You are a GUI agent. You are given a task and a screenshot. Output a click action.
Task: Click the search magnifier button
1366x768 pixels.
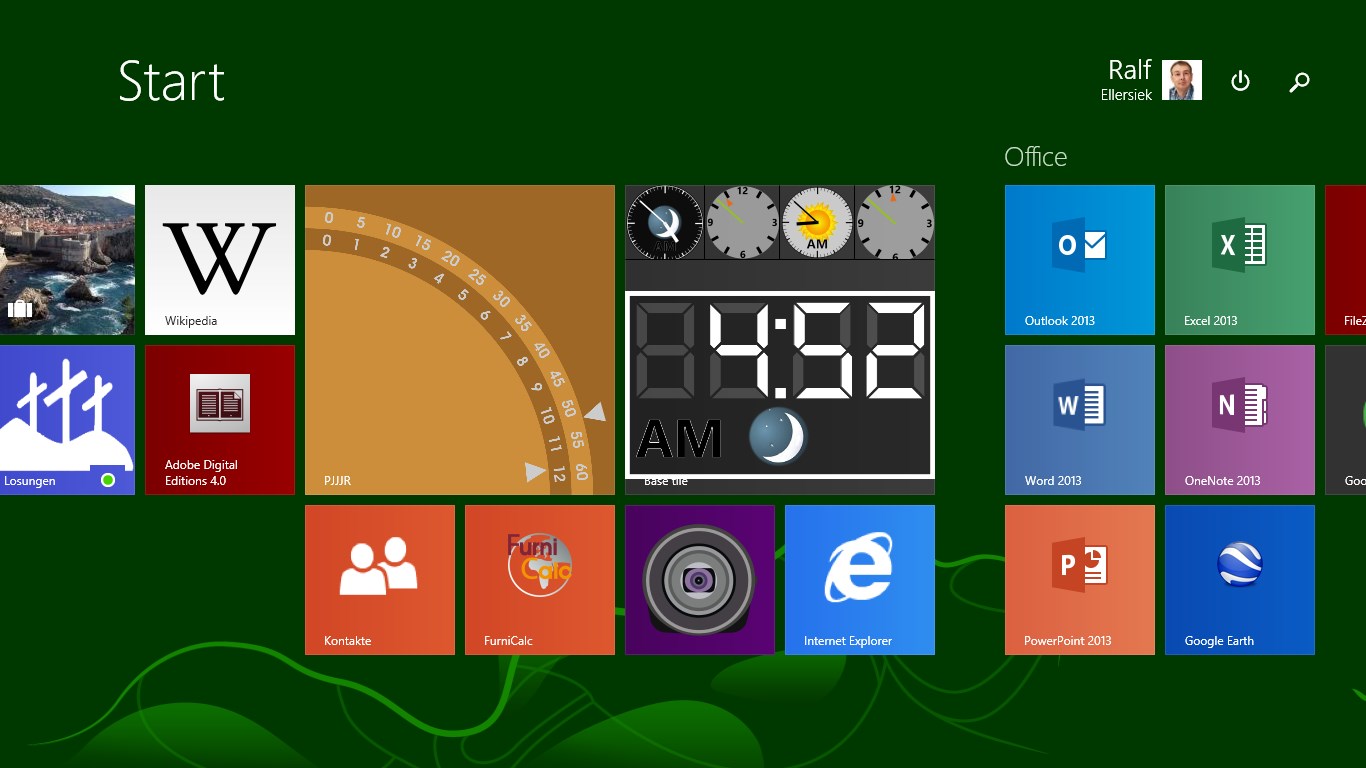pos(1299,82)
